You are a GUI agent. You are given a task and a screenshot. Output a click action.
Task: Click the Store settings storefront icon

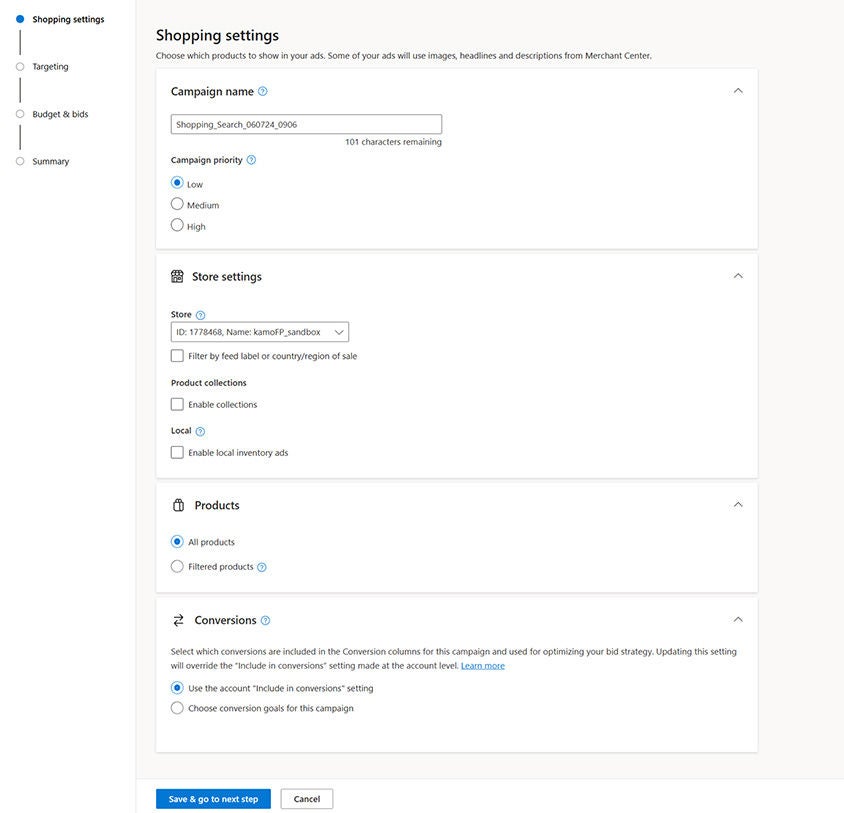point(177,277)
